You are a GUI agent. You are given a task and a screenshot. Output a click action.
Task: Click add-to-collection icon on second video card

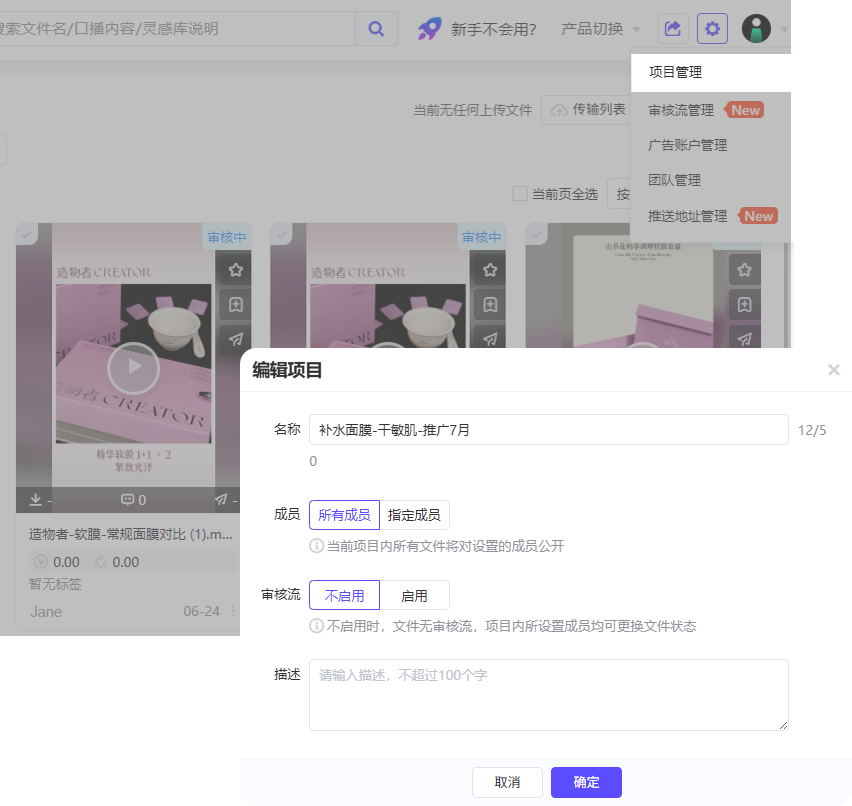pyautogui.click(x=489, y=305)
